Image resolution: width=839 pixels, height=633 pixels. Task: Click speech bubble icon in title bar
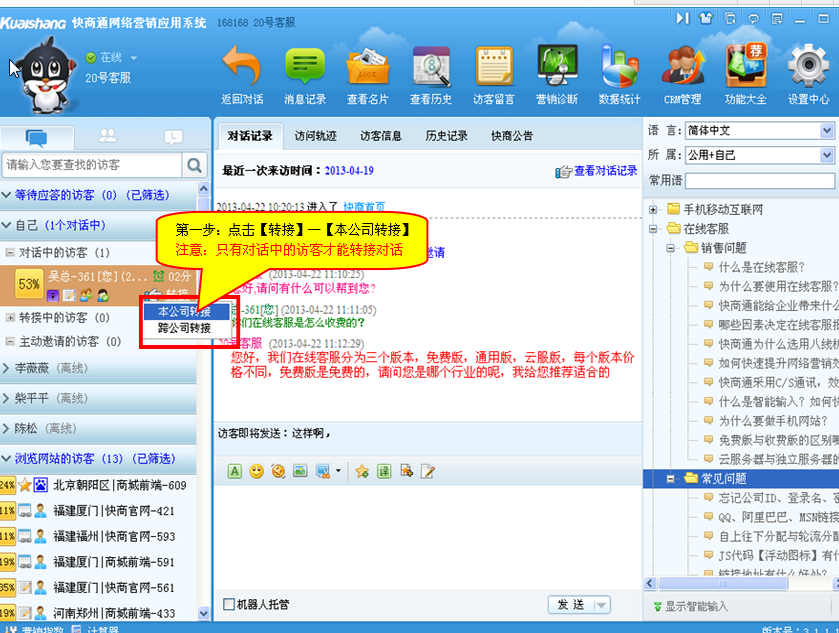(x=753, y=19)
